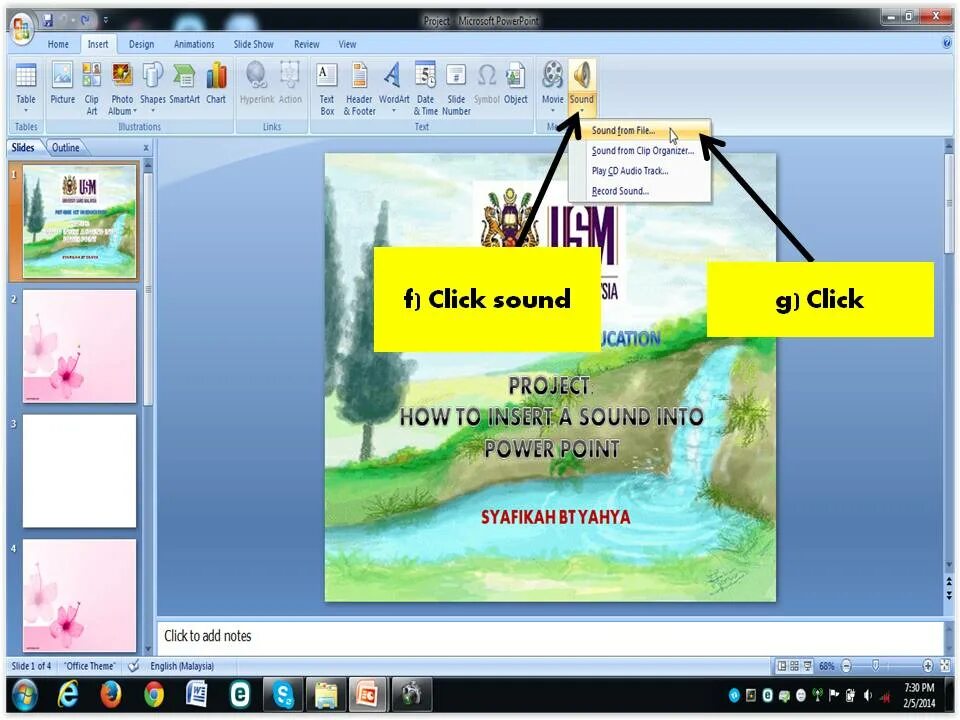Click the spelling check icon in status bar

(x=133, y=666)
